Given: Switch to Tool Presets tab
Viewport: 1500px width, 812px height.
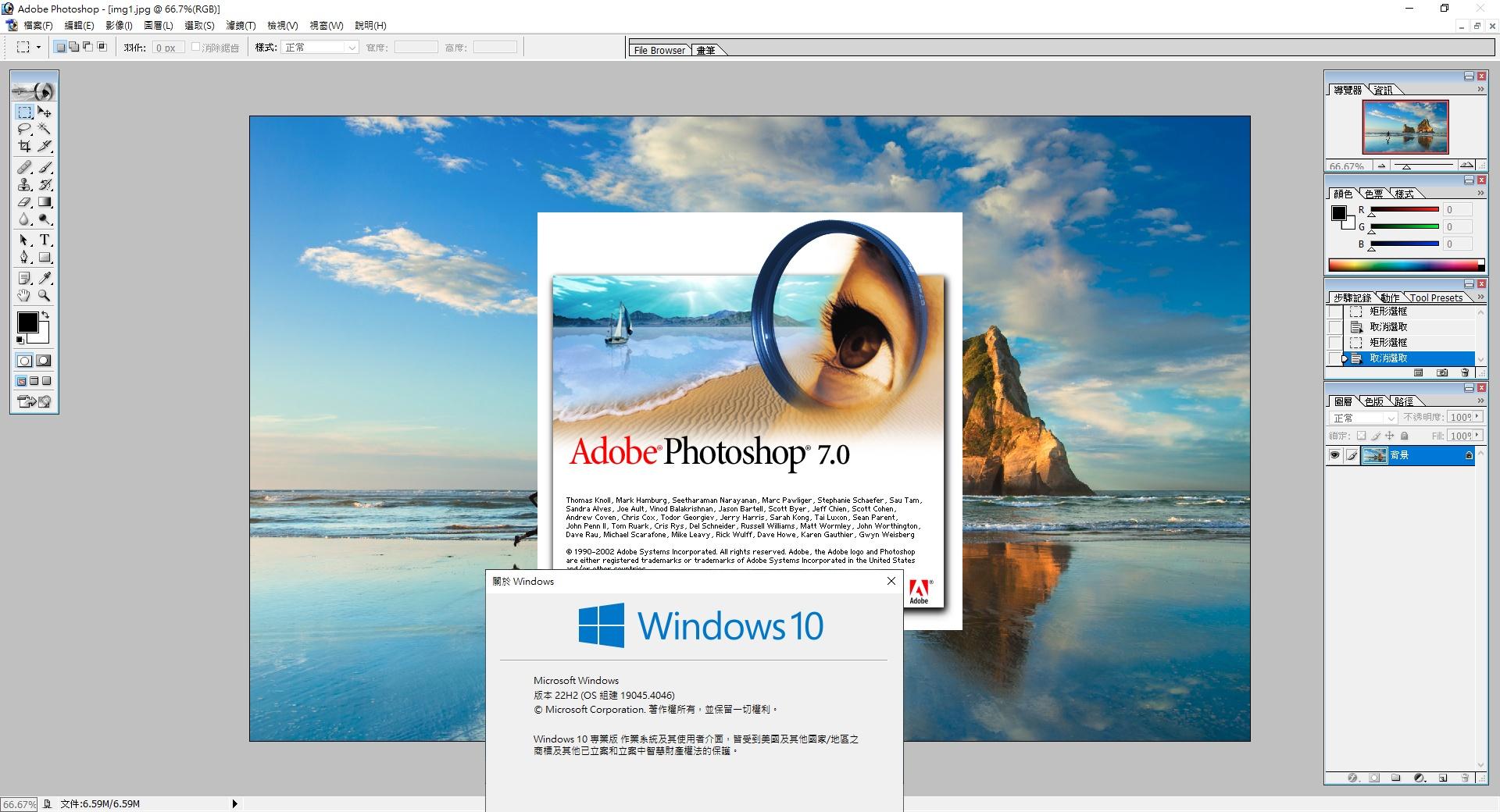Looking at the screenshot, I should (x=1436, y=297).
